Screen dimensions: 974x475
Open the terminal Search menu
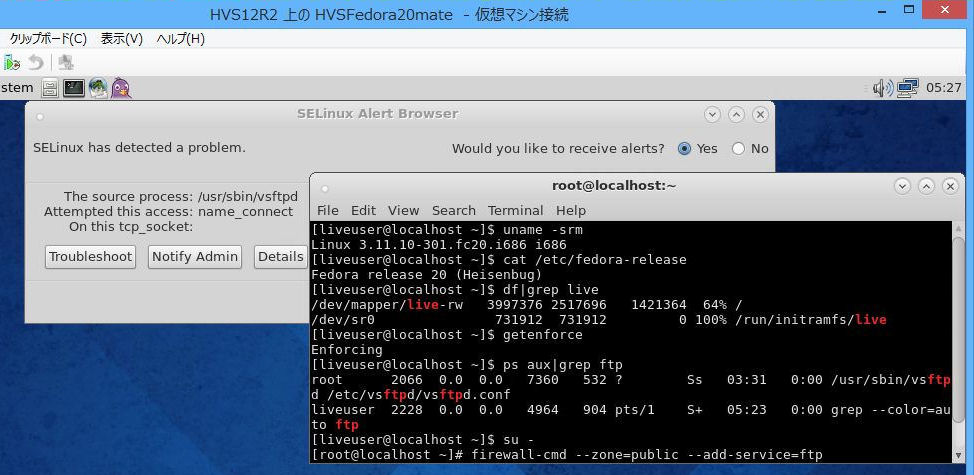pos(454,210)
